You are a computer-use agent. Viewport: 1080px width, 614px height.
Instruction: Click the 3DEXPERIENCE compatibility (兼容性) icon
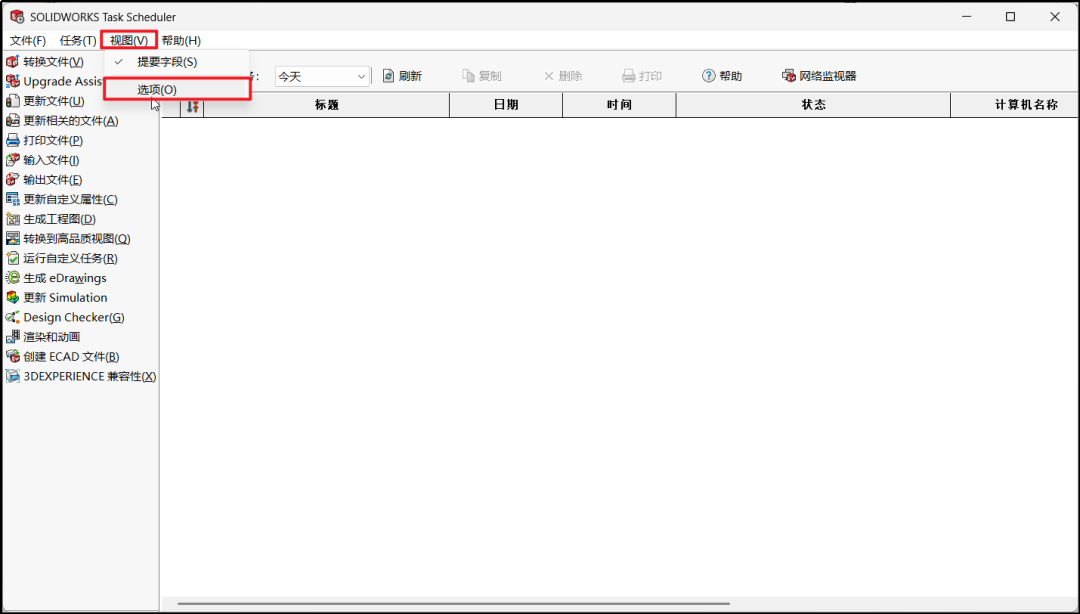pyautogui.click(x=12, y=376)
